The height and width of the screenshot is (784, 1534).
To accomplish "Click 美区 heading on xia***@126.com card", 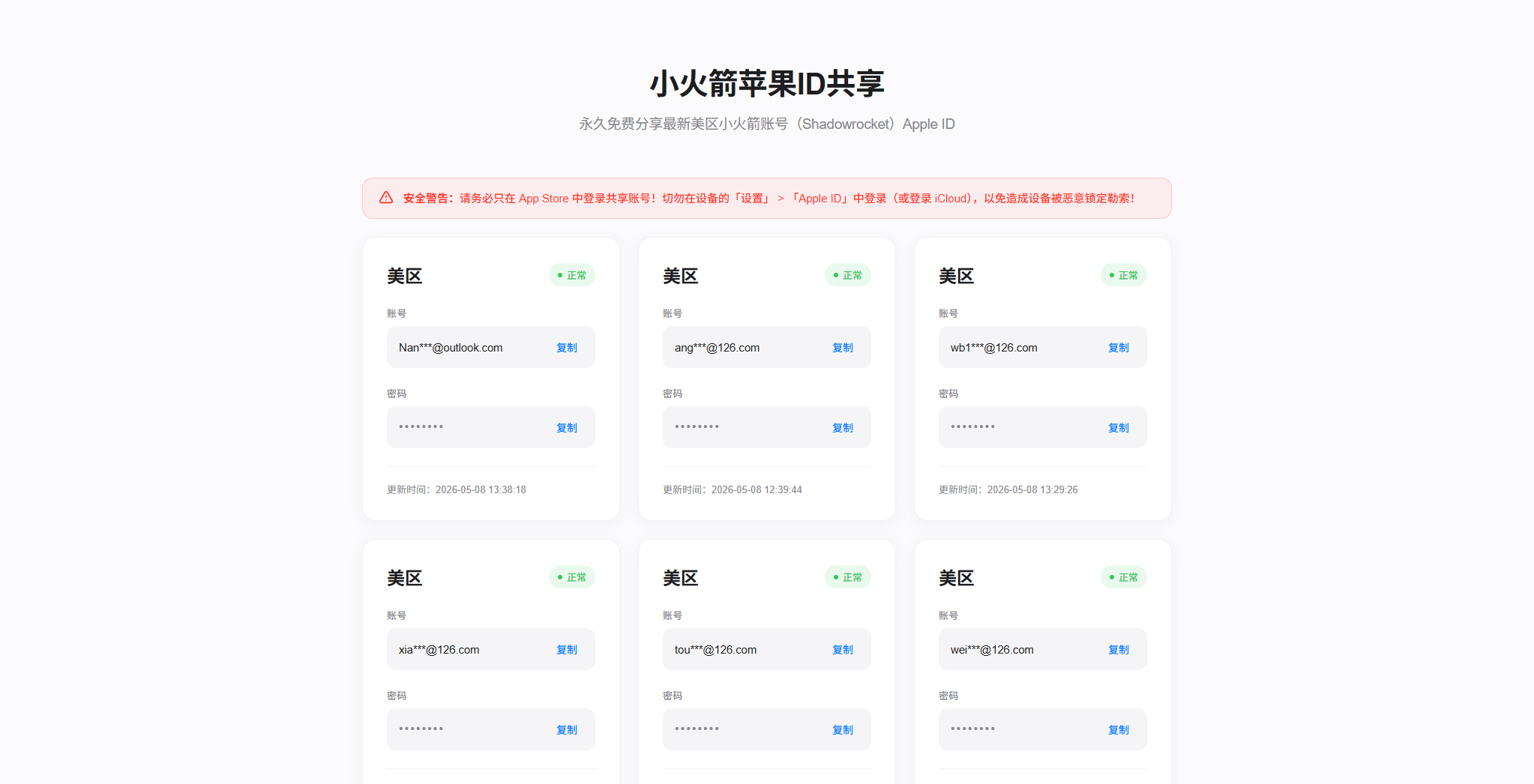I will tap(405, 578).
